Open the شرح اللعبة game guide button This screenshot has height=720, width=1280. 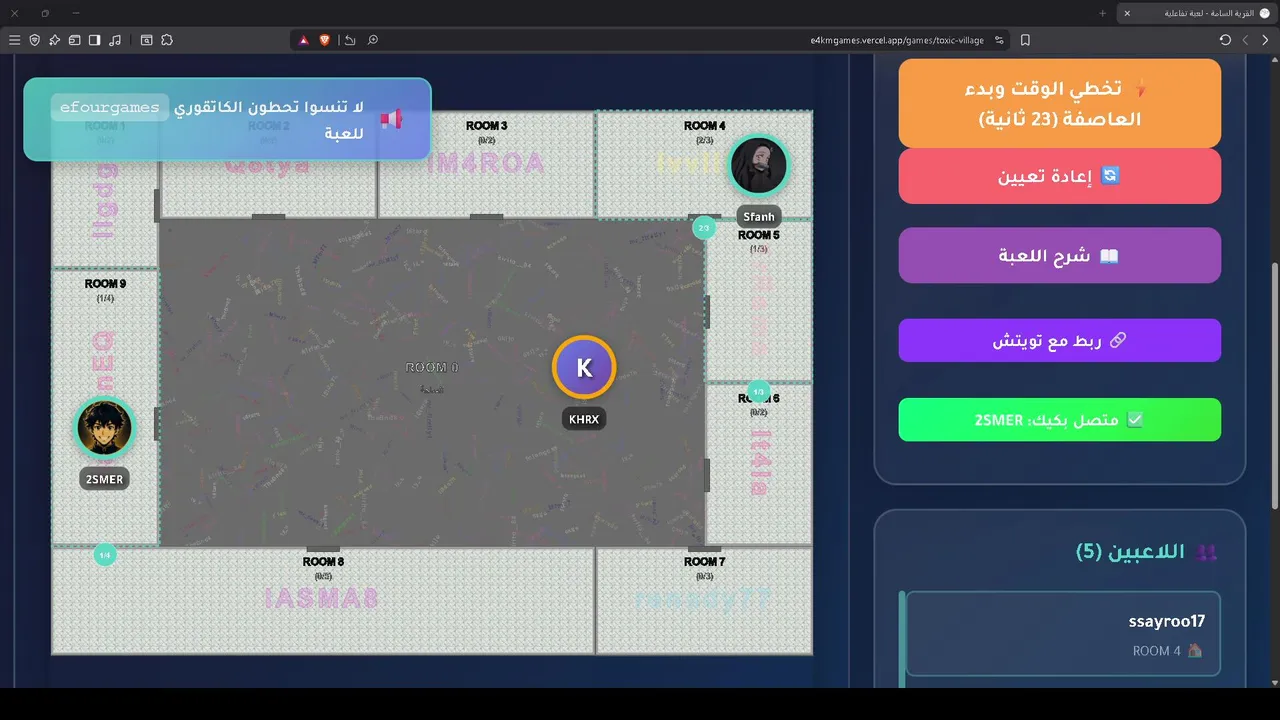1060,255
